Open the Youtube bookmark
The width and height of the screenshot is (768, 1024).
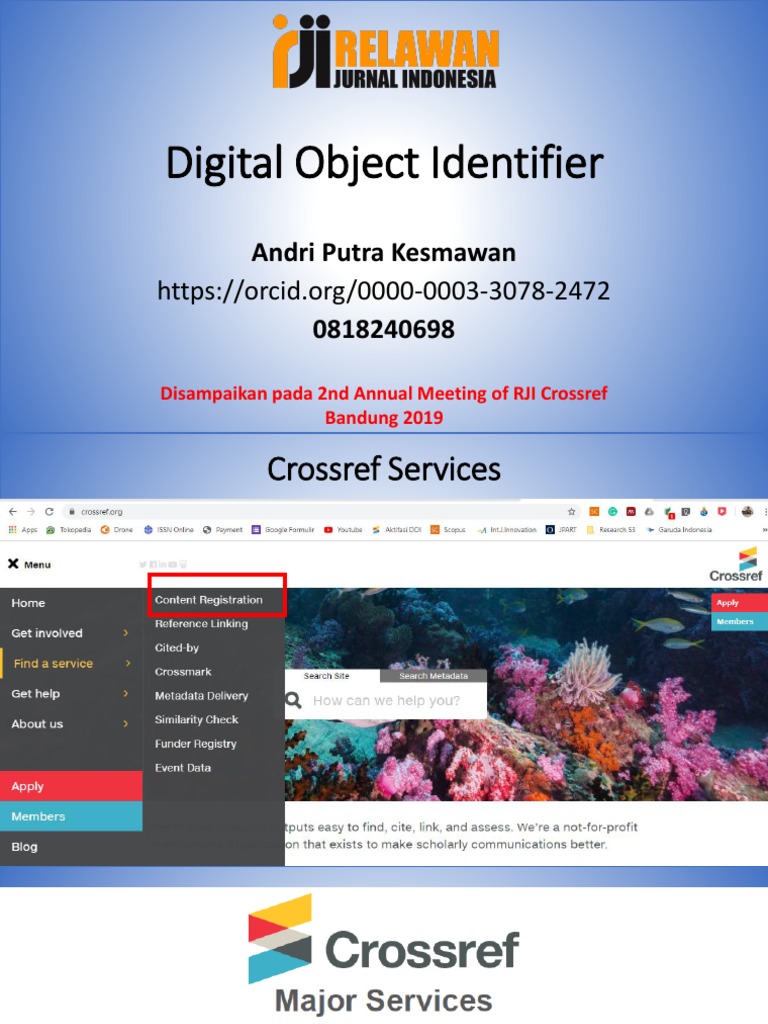(343, 530)
